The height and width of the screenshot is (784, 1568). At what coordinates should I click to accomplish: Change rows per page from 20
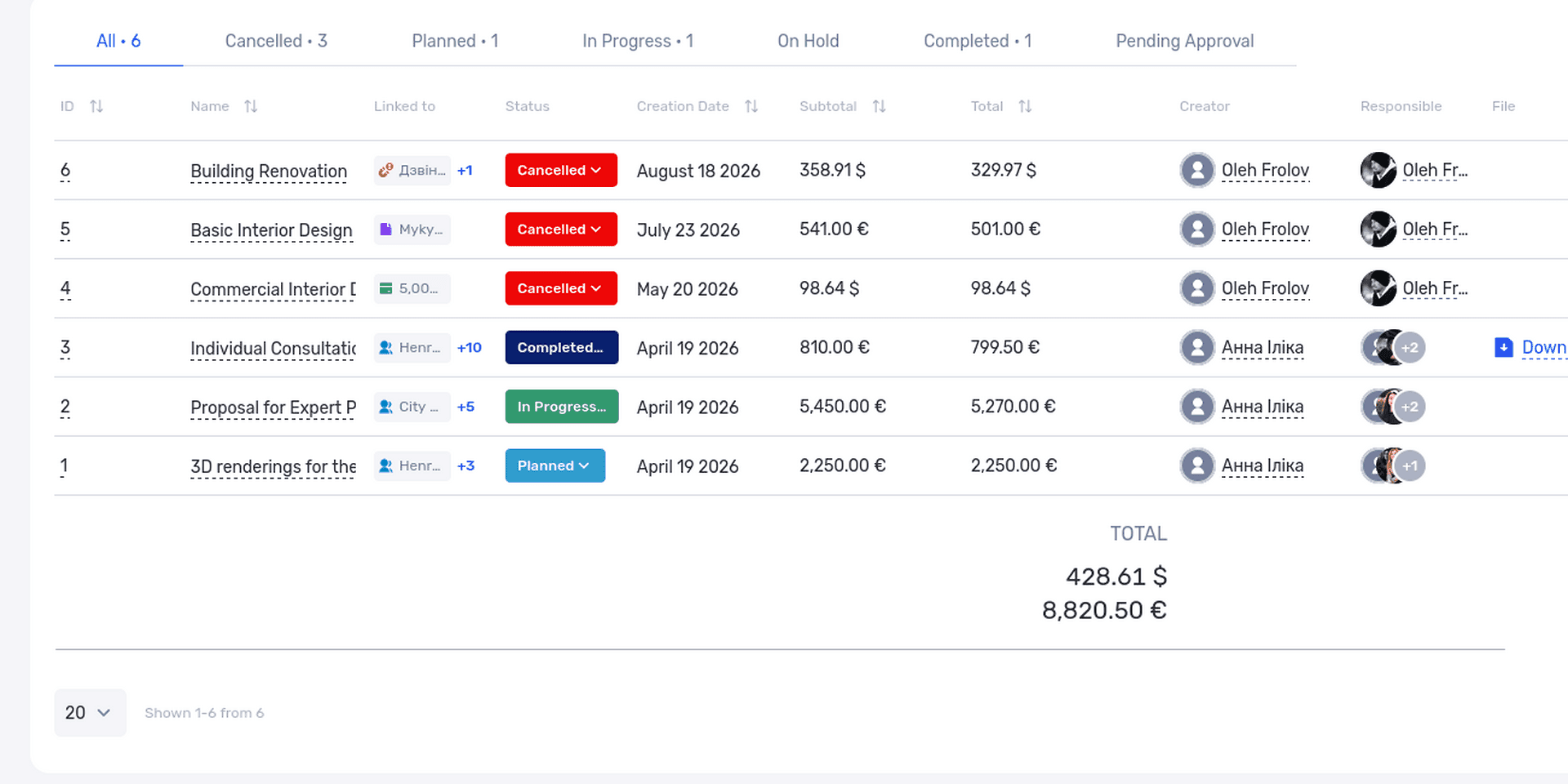point(90,713)
